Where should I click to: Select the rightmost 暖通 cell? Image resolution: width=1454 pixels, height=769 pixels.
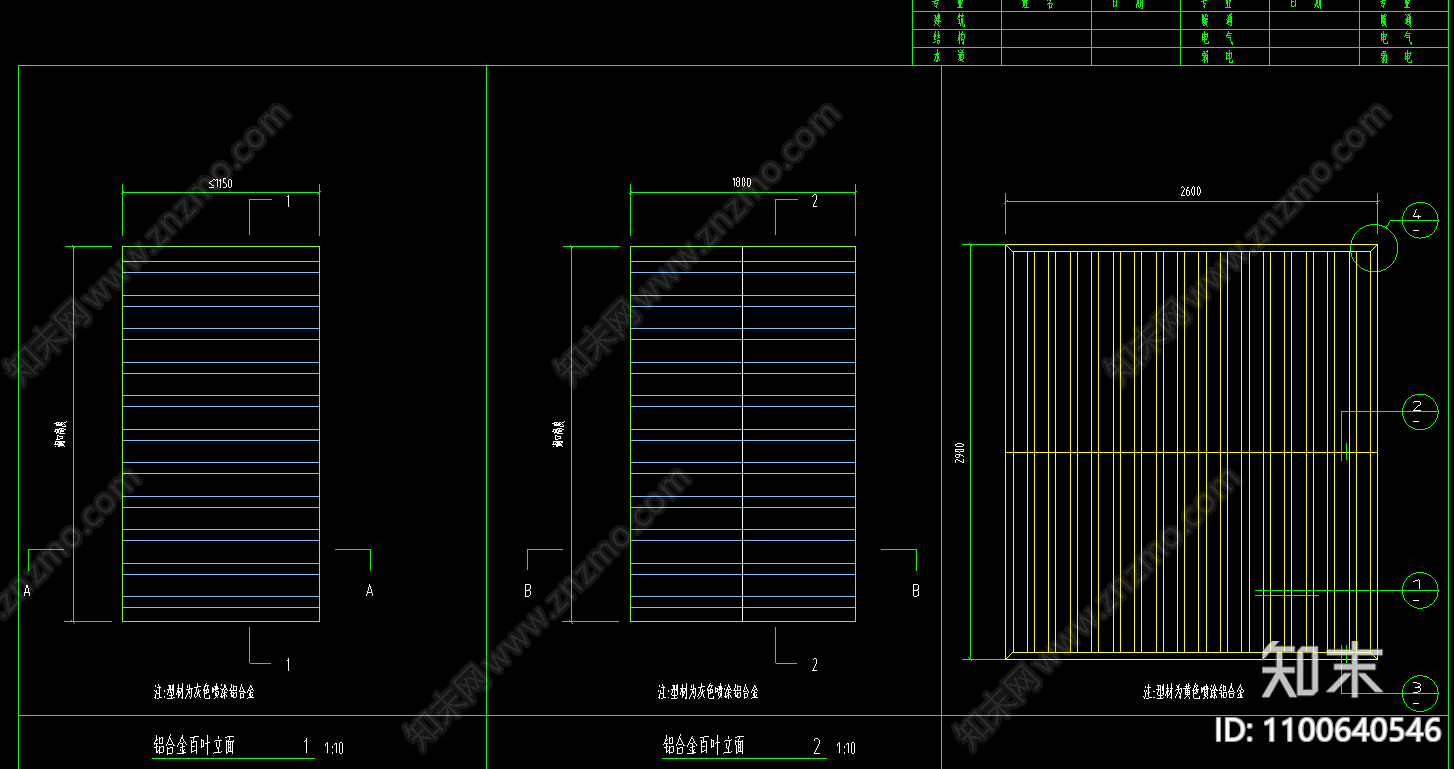point(1405,20)
